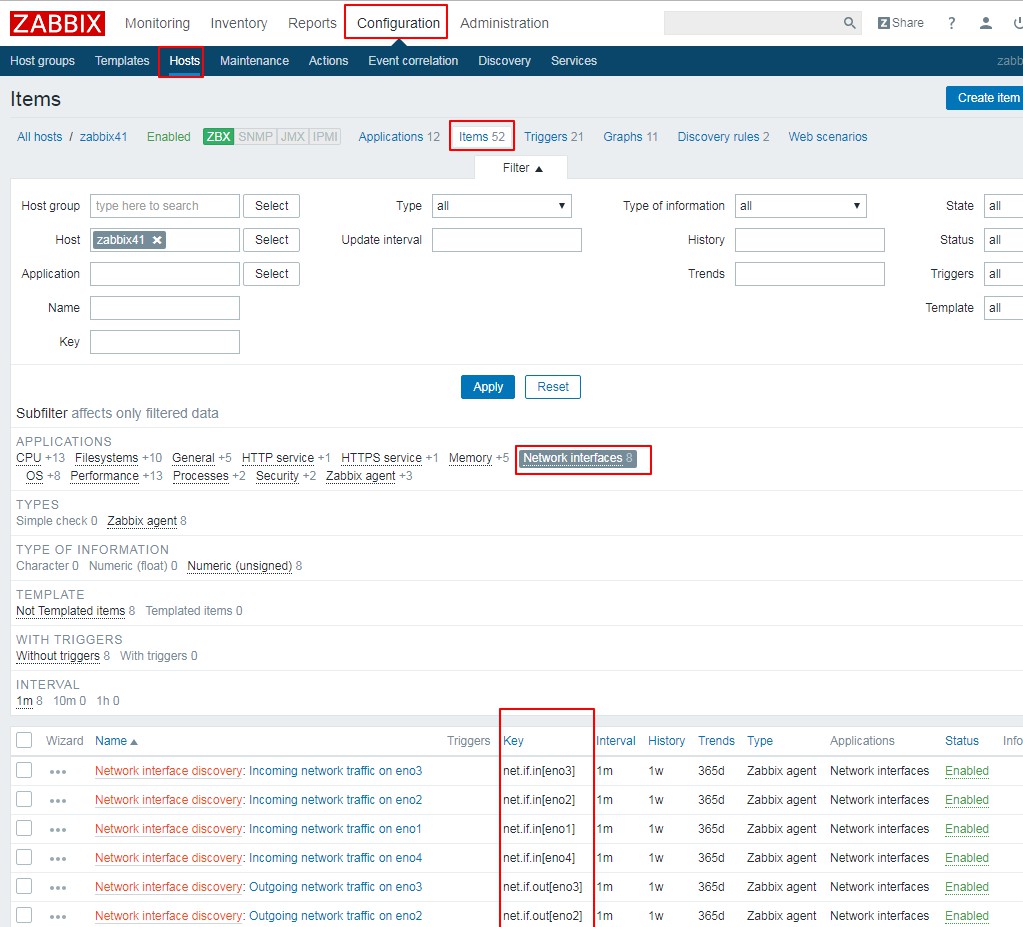Open the help question mark icon
This screenshot has height=927, width=1023.
(951, 23)
